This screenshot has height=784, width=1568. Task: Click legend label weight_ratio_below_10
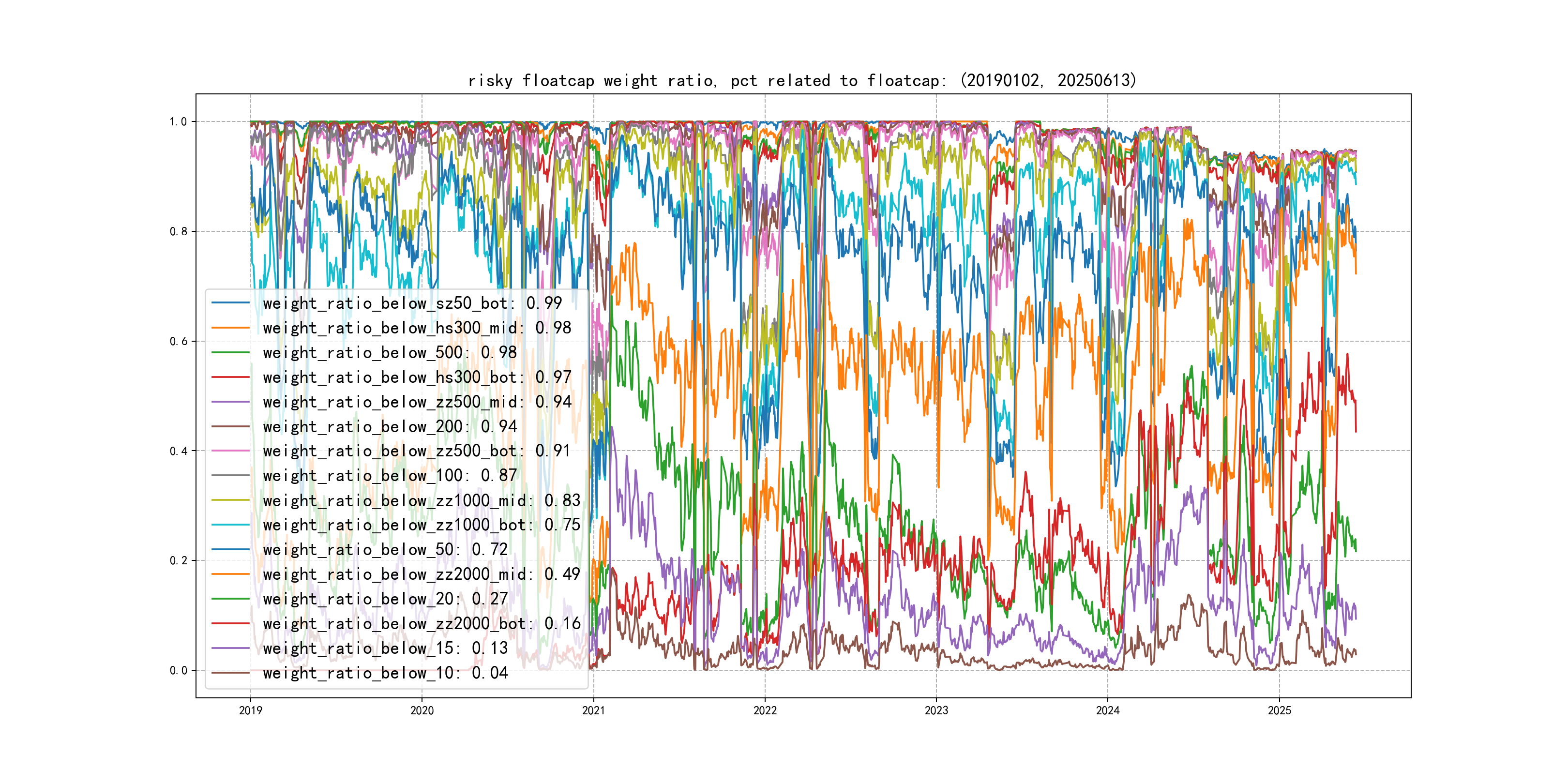point(385,673)
